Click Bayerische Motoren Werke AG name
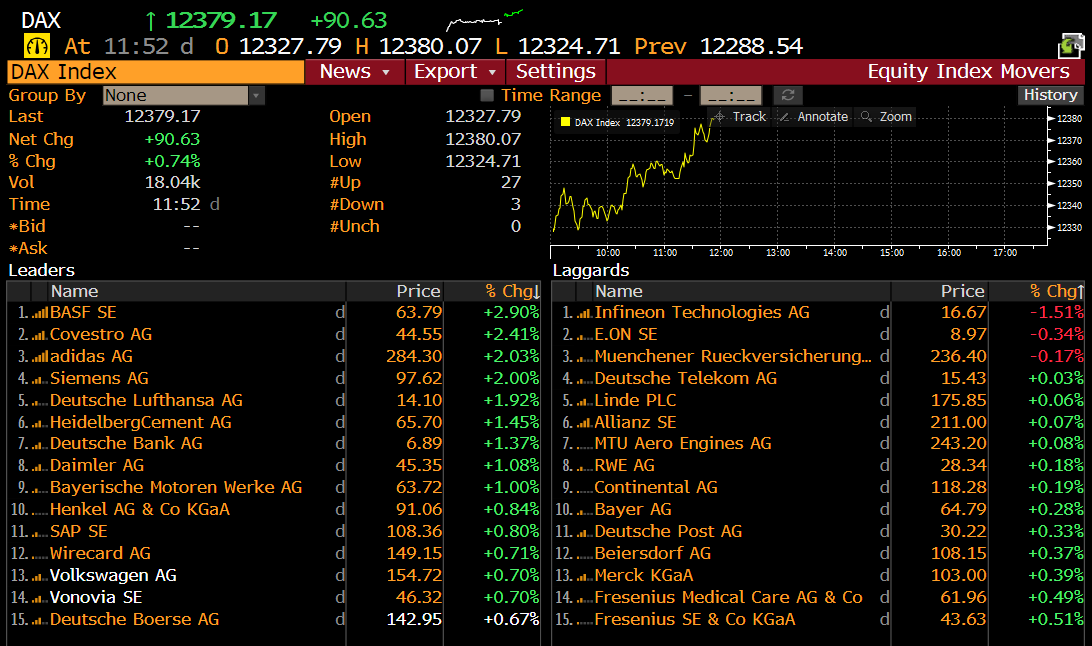The image size is (1092, 646). click(x=176, y=487)
